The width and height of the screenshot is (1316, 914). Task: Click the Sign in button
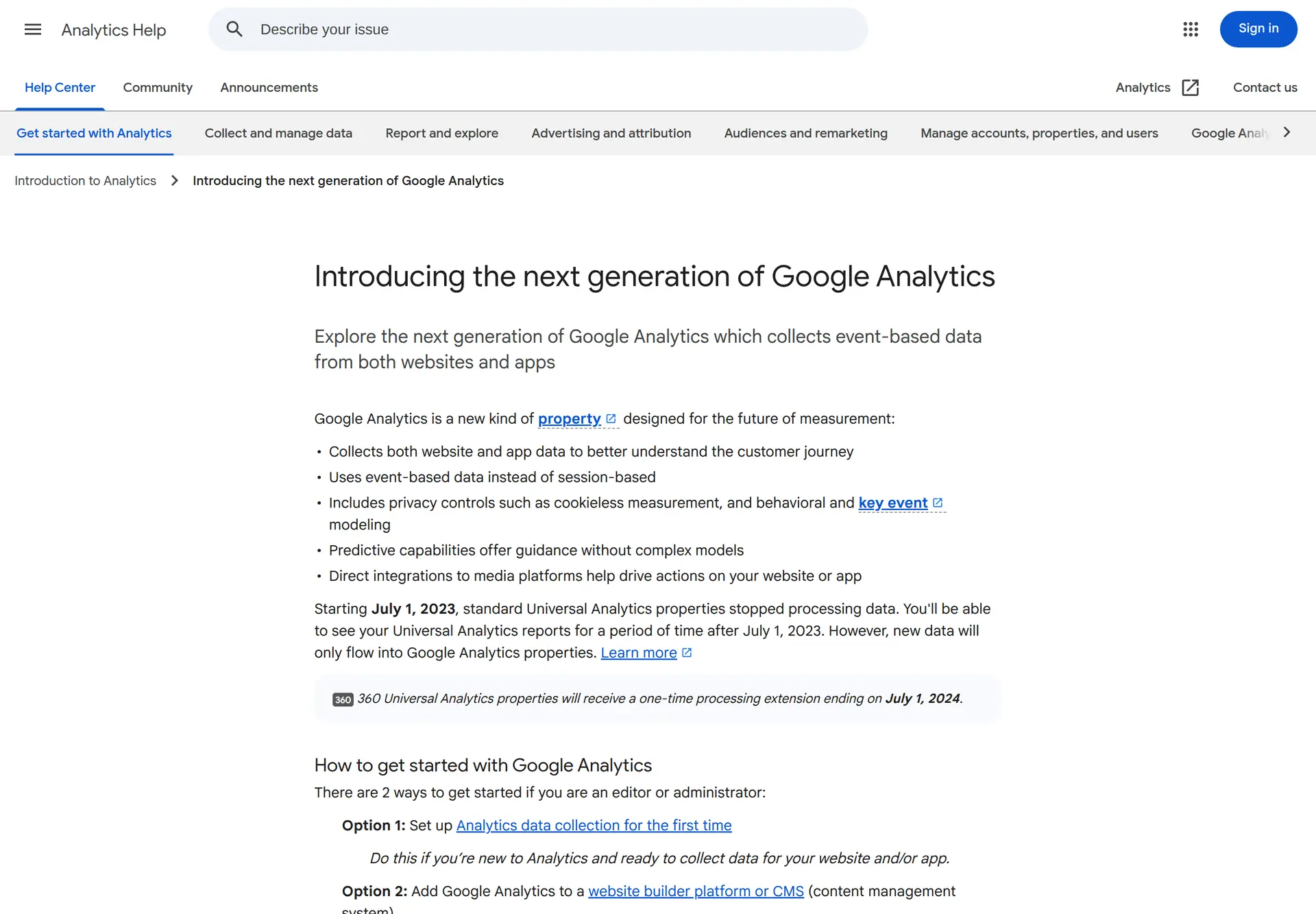[x=1258, y=29]
